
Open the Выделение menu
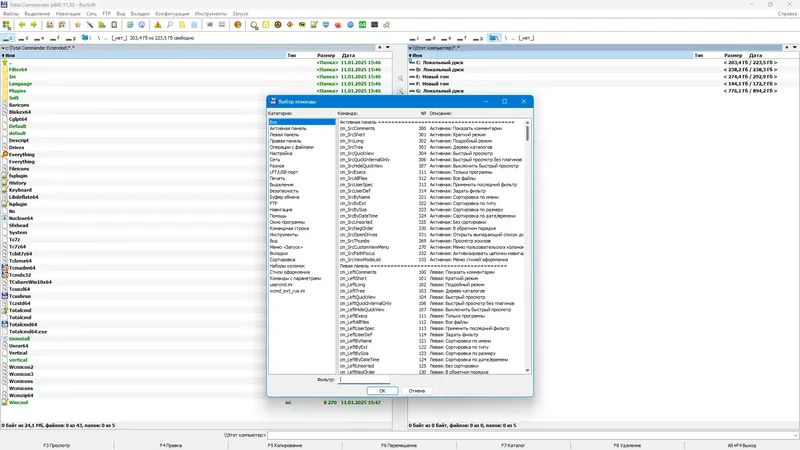[37, 14]
